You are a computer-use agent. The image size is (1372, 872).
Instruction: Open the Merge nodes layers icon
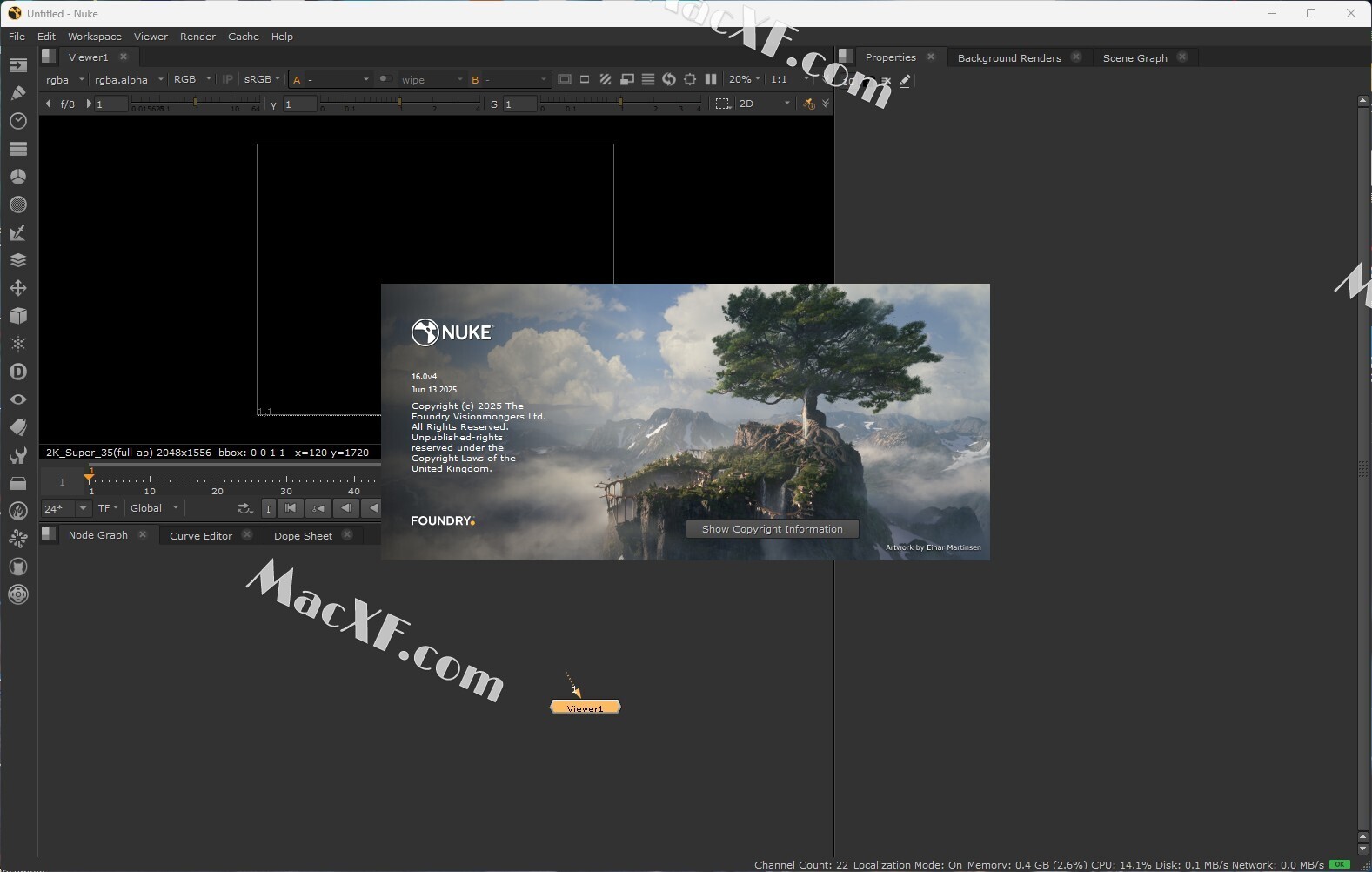pos(17,260)
